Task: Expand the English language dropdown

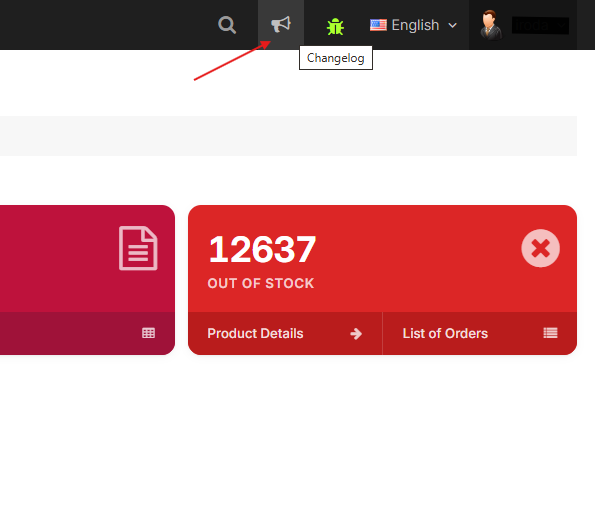Action: 414,25
